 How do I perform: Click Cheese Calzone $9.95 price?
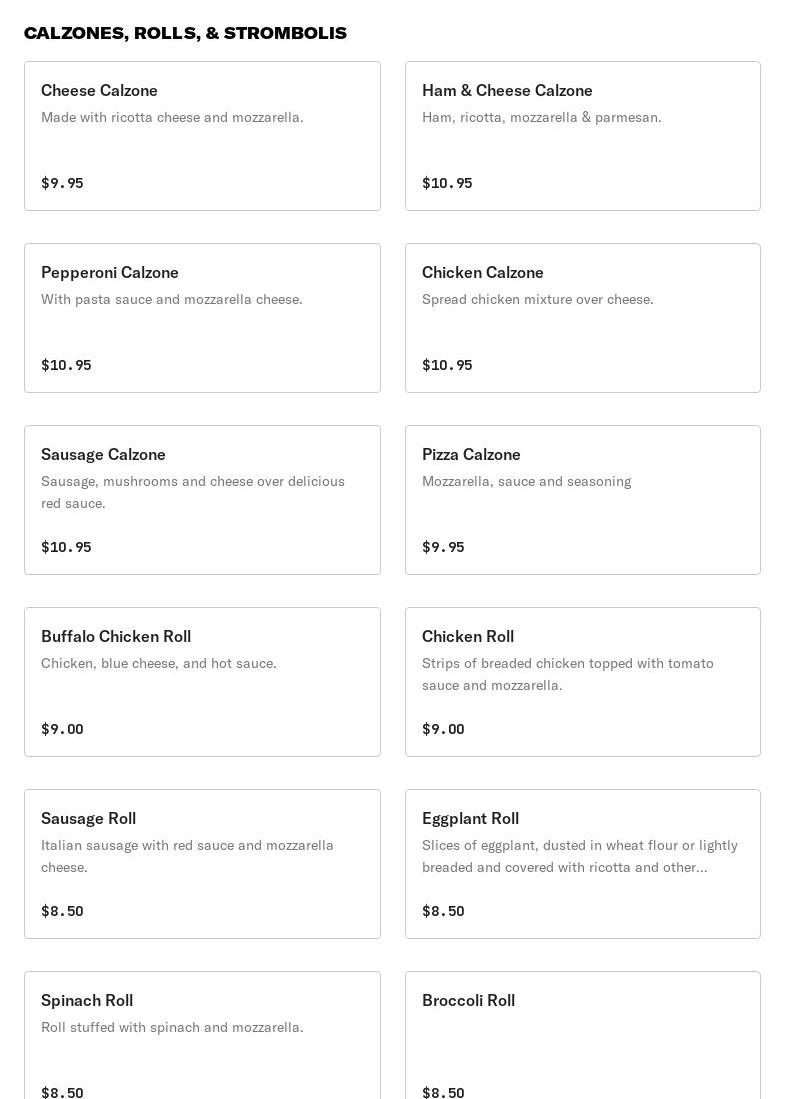[x=62, y=183]
